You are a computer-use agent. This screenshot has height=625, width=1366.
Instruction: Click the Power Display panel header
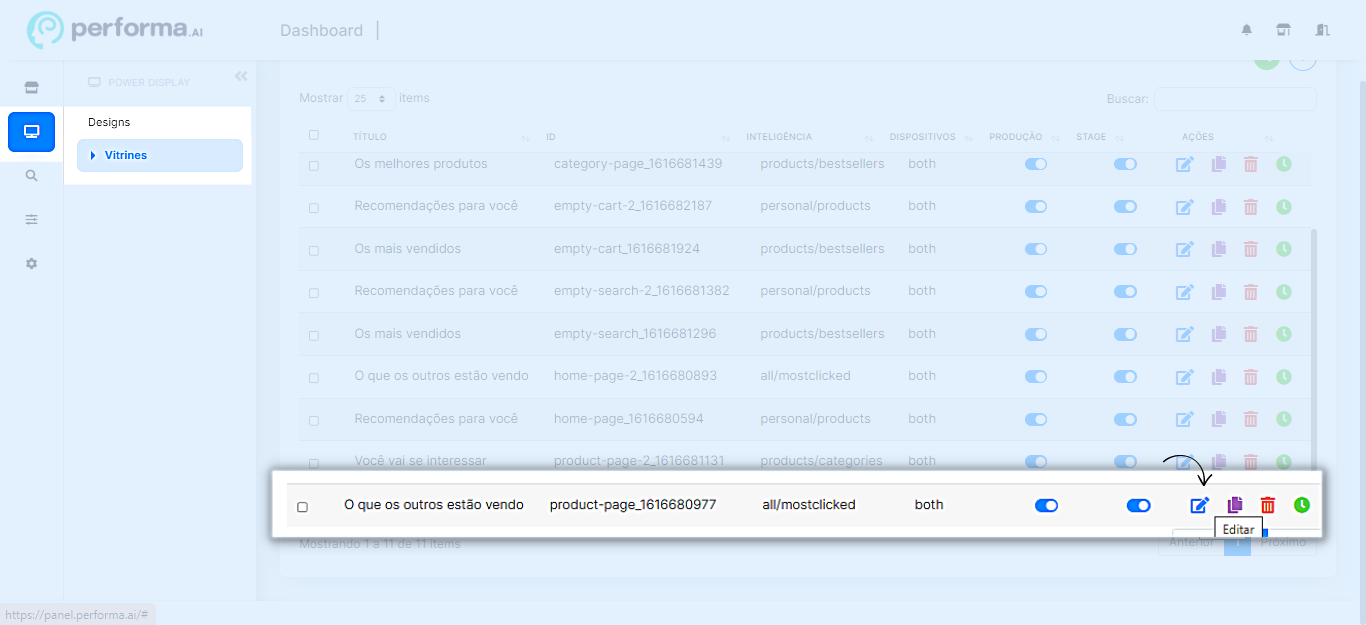point(139,82)
